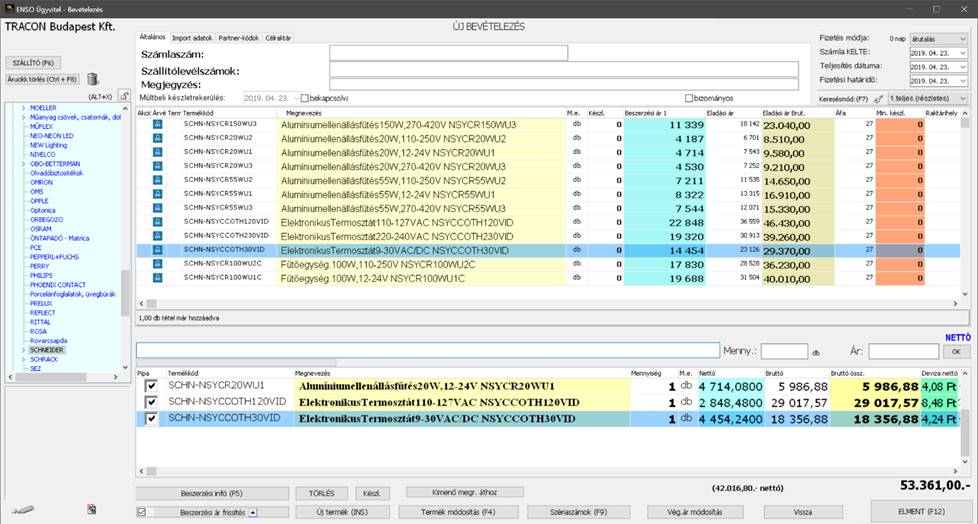Open the Keresésmód dropdown showing 1.teljes (részletes)
This screenshot has height=524, width=978.
coord(928,99)
